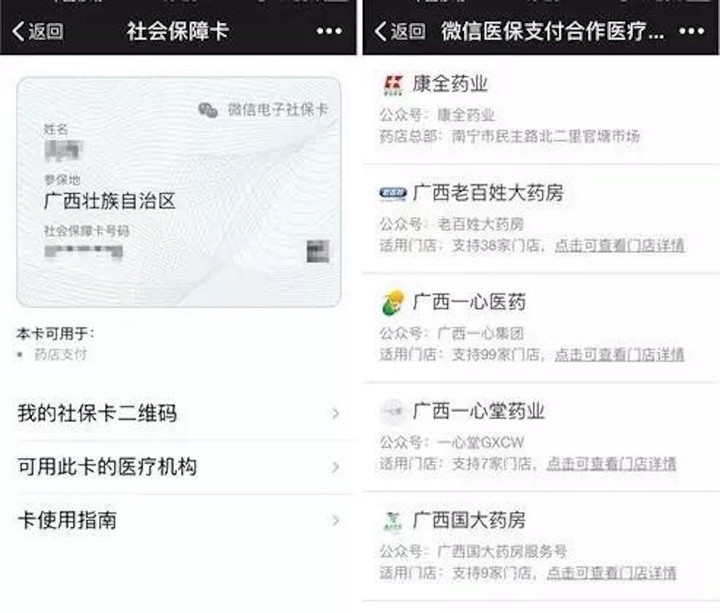This screenshot has height=613, width=720.
Task: Tap the 微信电子社保卡 card image
Action: point(179,192)
